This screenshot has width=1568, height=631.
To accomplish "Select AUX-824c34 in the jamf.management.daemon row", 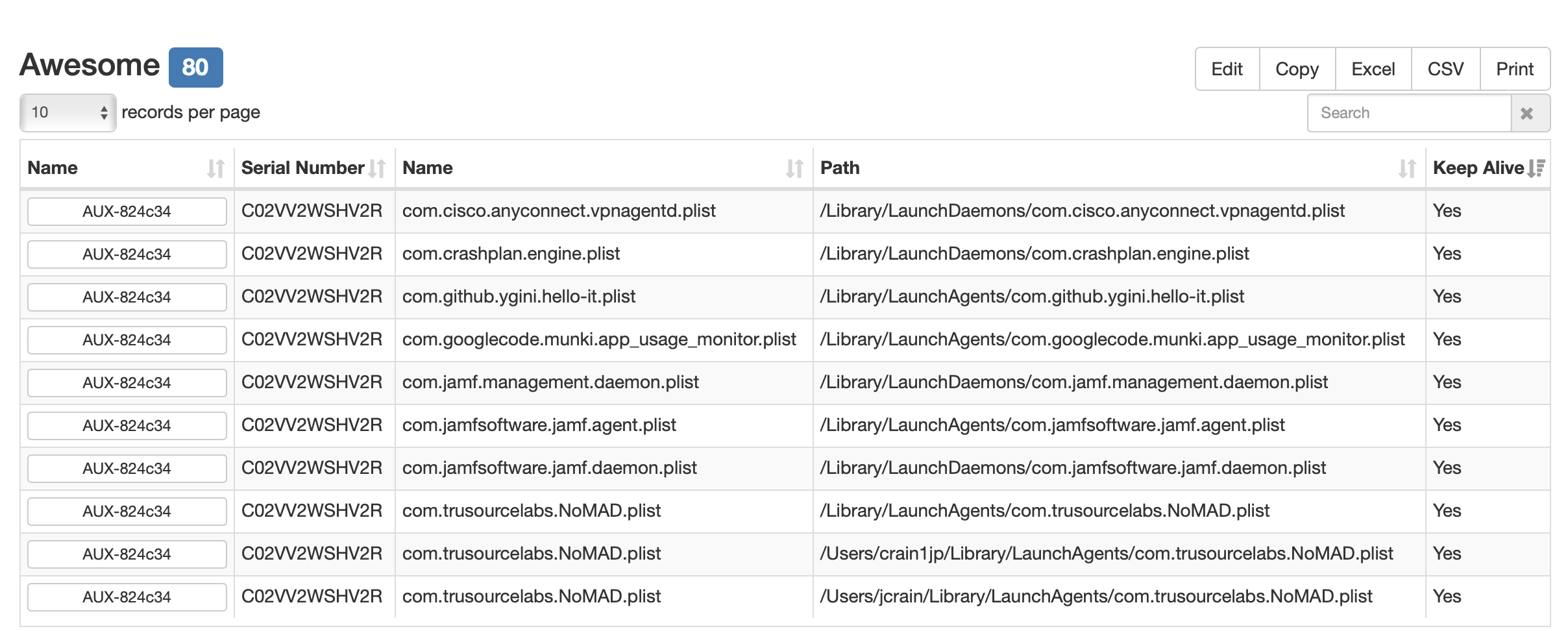I will [x=127, y=383].
